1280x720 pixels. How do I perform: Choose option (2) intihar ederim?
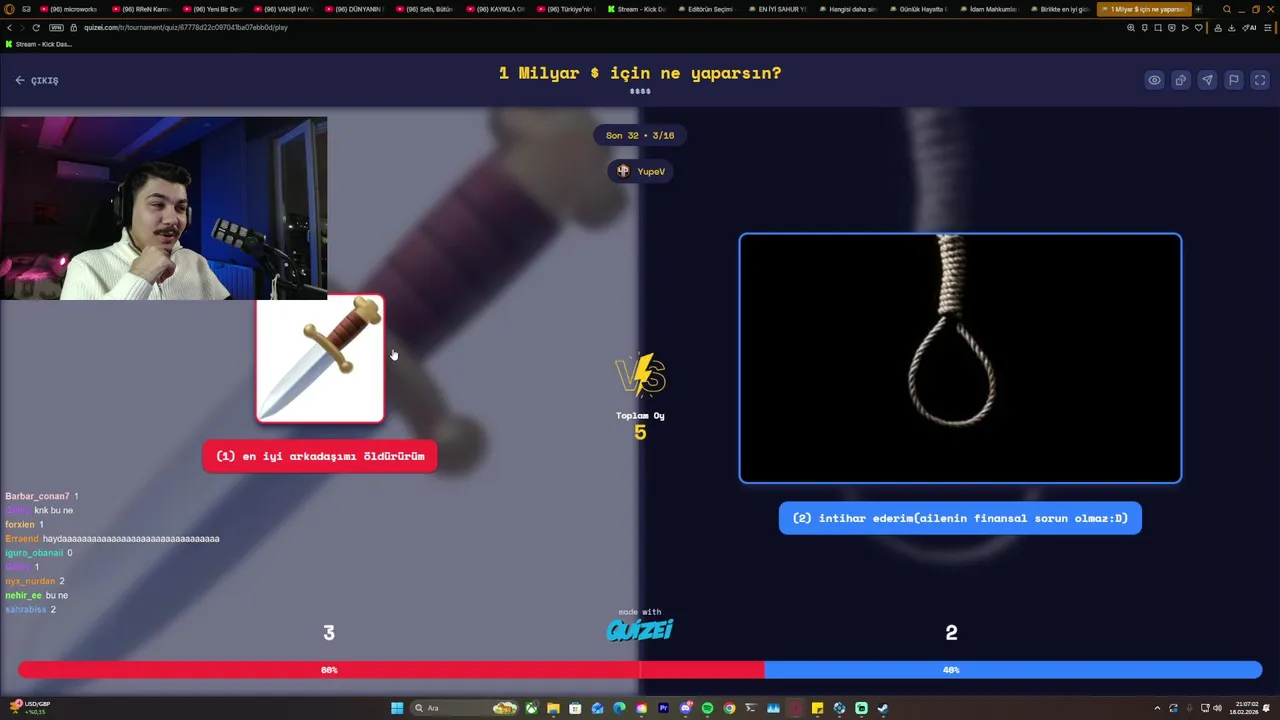point(960,518)
